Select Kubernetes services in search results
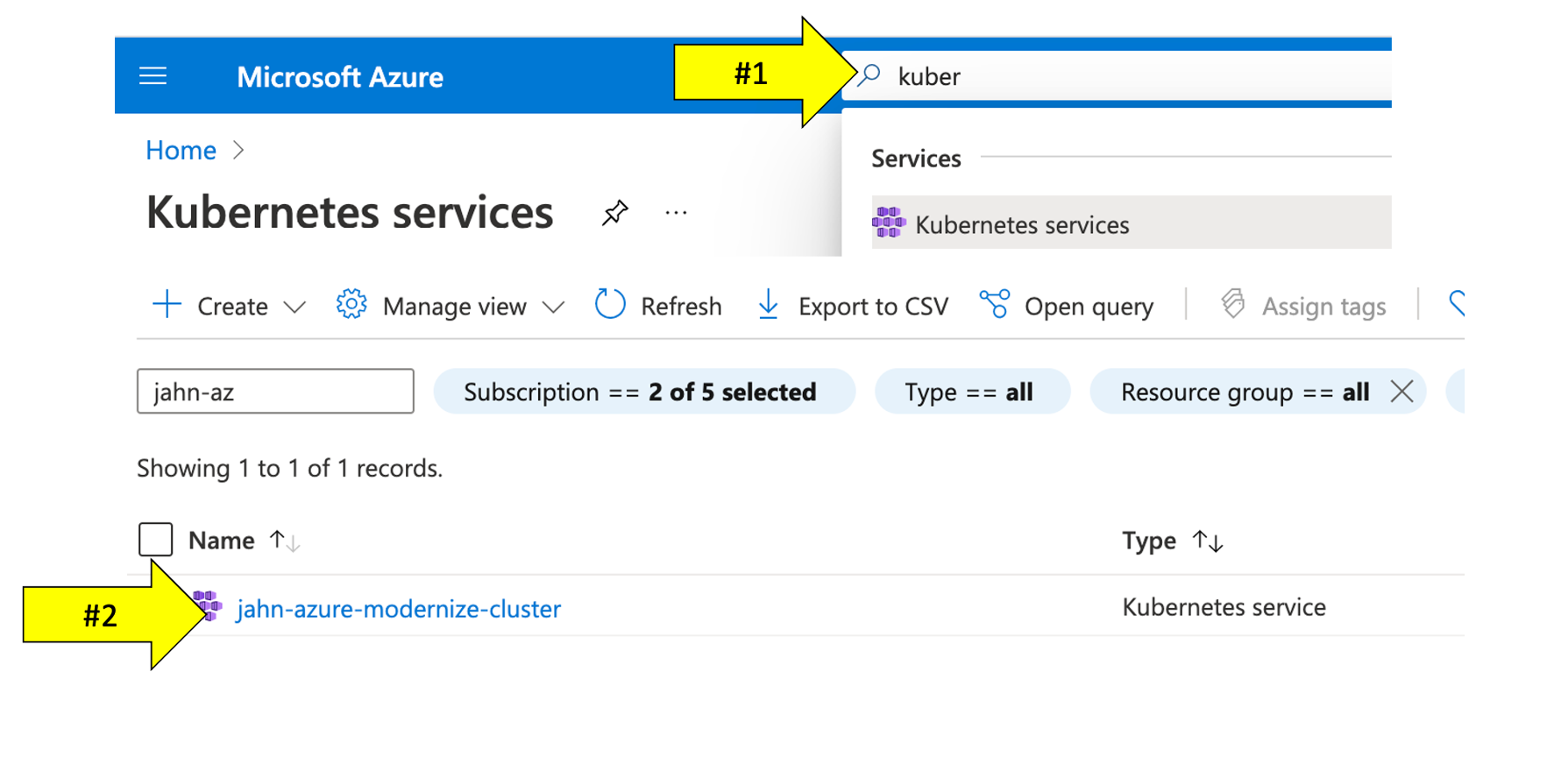This screenshot has height=764, width=1568. [1022, 224]
